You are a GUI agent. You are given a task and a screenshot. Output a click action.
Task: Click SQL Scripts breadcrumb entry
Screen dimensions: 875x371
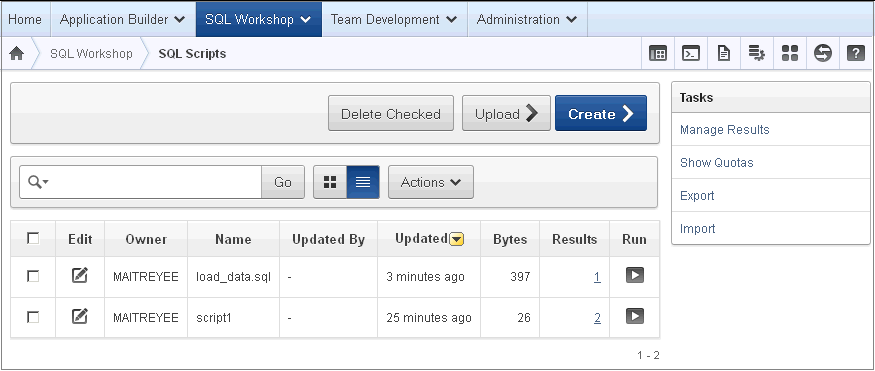coord(192,54)
